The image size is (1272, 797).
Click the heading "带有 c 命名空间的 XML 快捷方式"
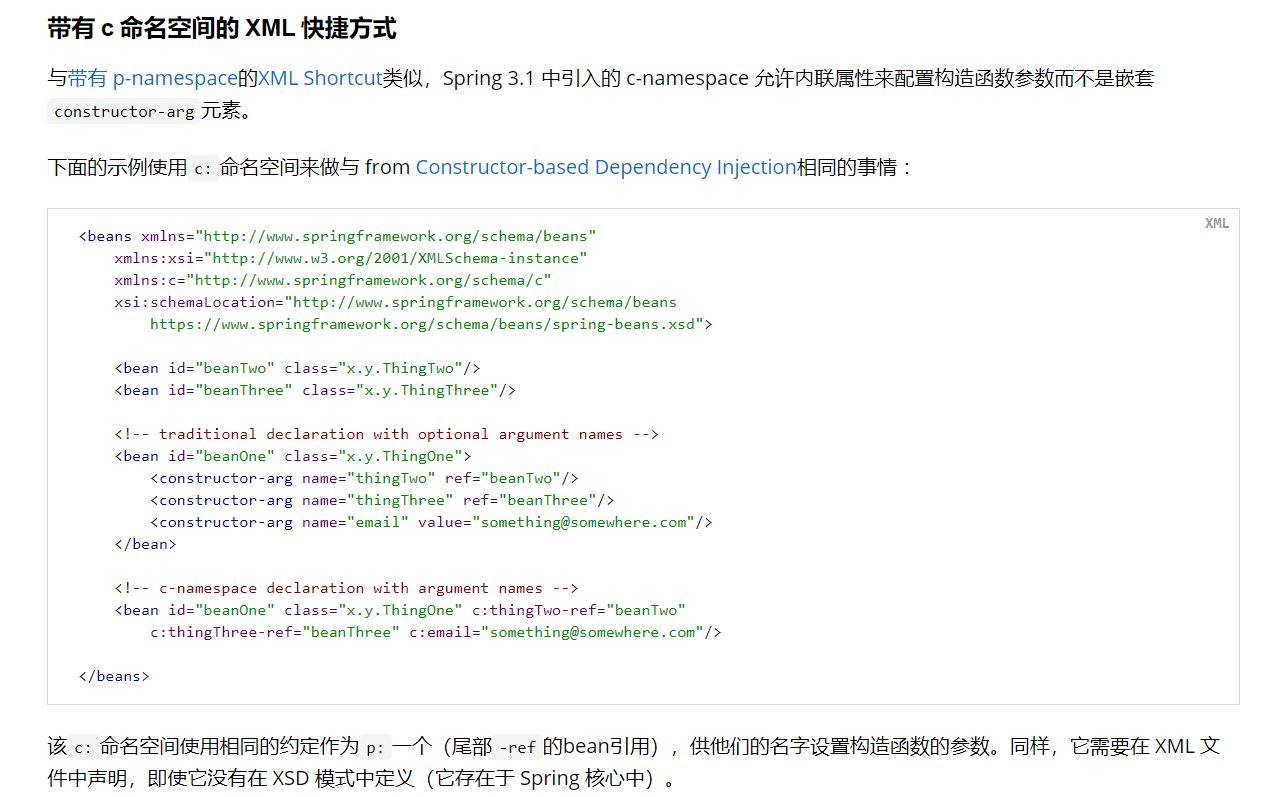222,28
